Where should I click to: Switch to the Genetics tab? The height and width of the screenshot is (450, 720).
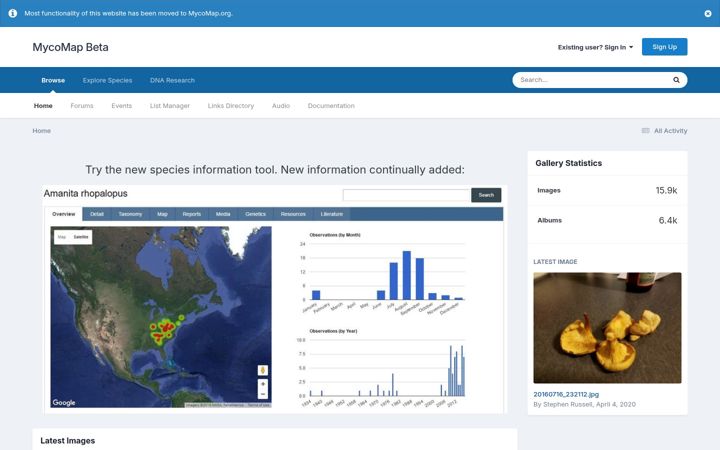(x=255, y=214)
